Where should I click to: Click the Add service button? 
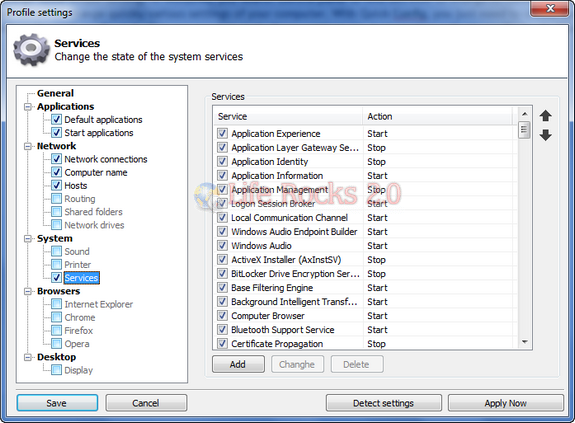click(x=238, y=364)
